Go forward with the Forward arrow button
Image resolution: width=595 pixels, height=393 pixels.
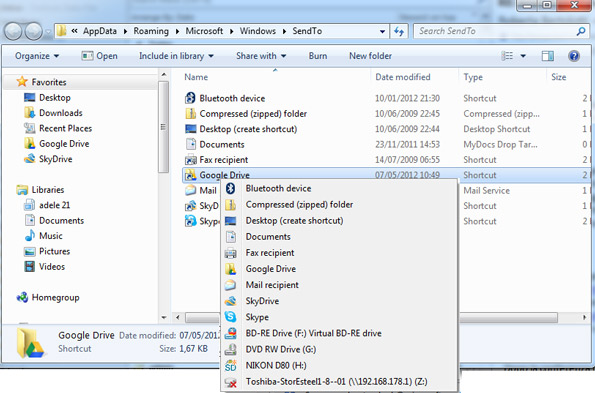coord(34,31)
